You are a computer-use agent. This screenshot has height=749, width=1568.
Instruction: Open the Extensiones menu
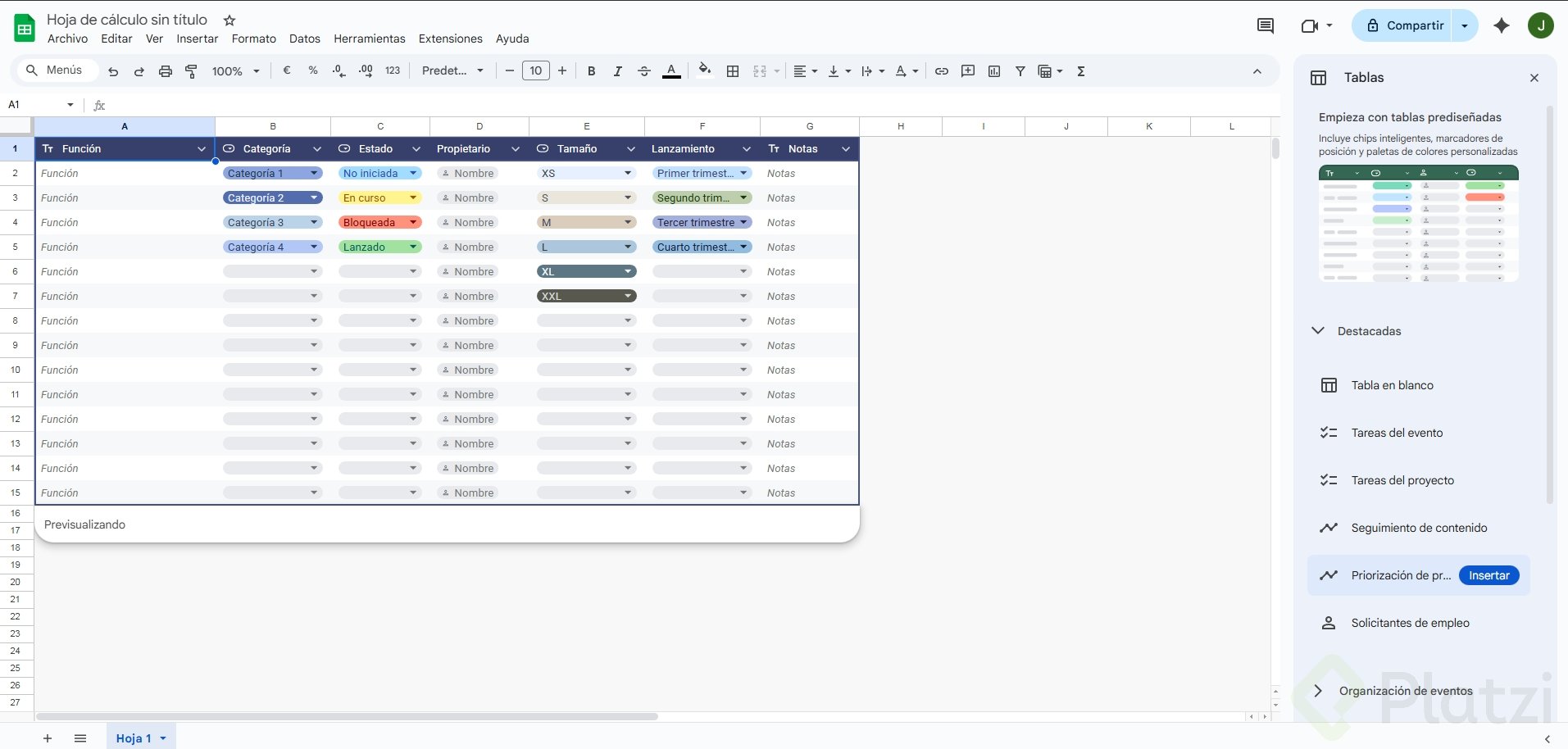(x=451, y=39)
